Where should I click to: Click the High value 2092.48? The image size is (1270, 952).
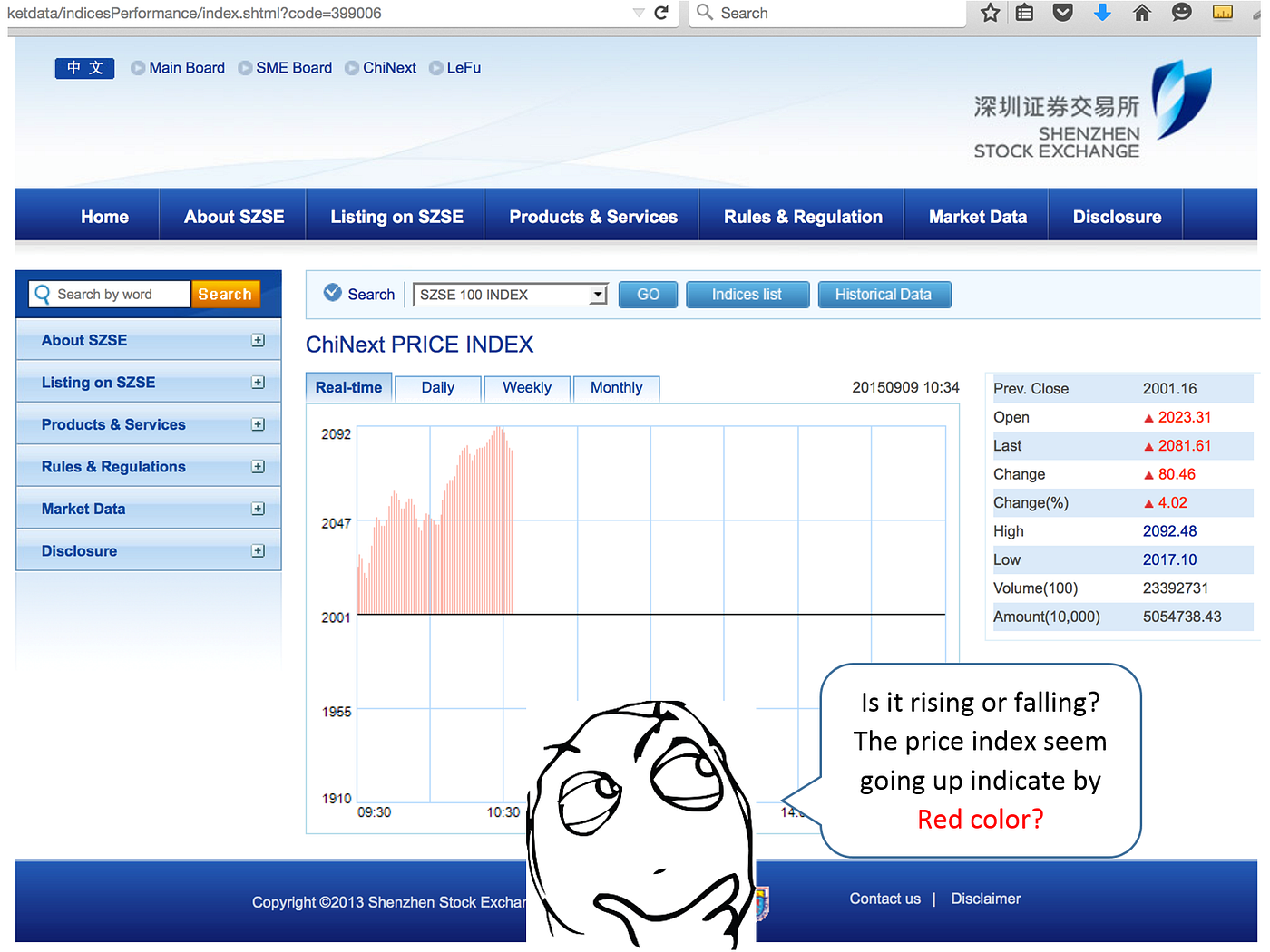pos(1169,531)
